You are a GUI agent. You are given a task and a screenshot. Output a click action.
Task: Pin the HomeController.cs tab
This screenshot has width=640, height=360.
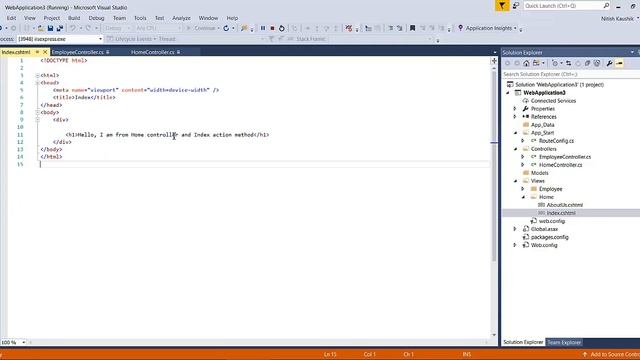pyautogui.click(x=178, y=52)
